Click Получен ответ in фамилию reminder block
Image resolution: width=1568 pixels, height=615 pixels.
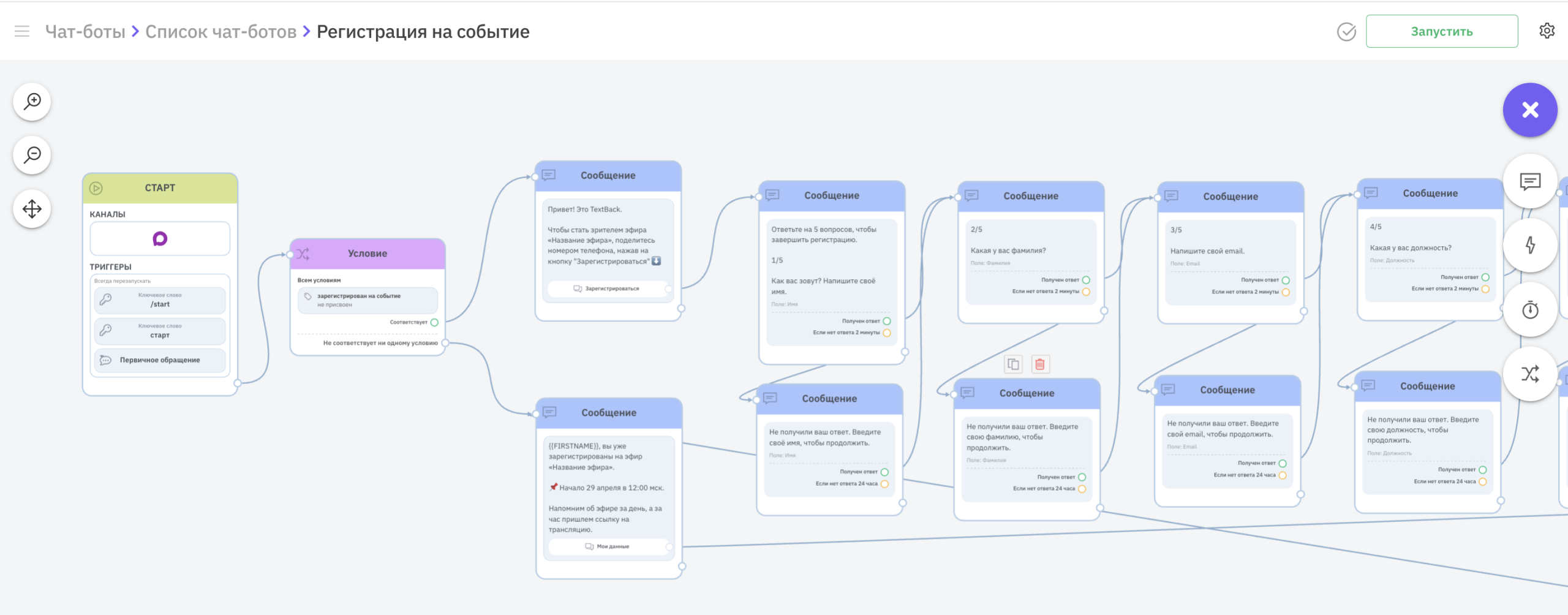pyautogui.click(x=1082, y=477)
